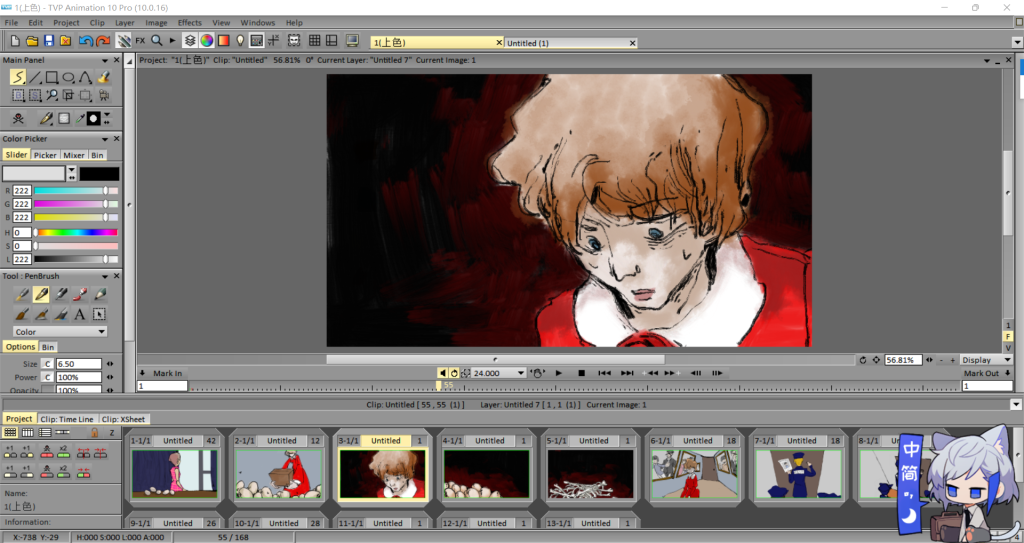This screenshot has width=1024, height=543.
Task: Toggle the light table bulb icon
Action: point(240,41)
